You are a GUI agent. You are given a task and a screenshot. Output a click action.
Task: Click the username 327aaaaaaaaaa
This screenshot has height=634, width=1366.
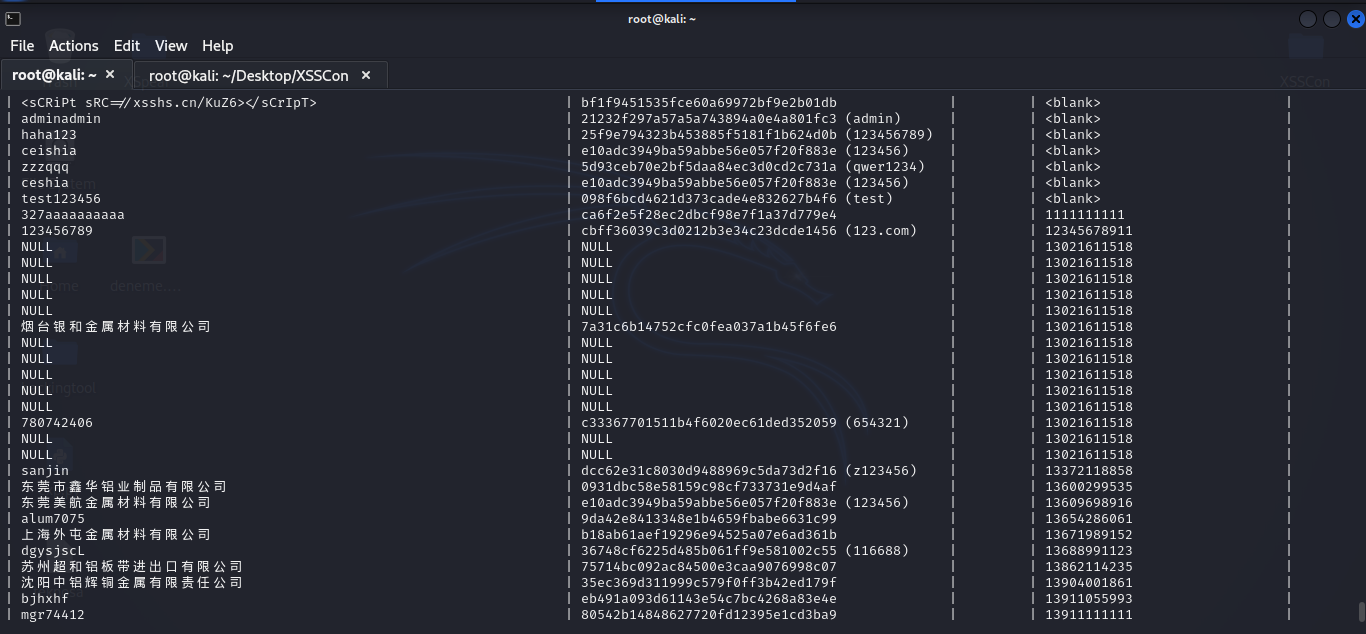pos(73,215)
